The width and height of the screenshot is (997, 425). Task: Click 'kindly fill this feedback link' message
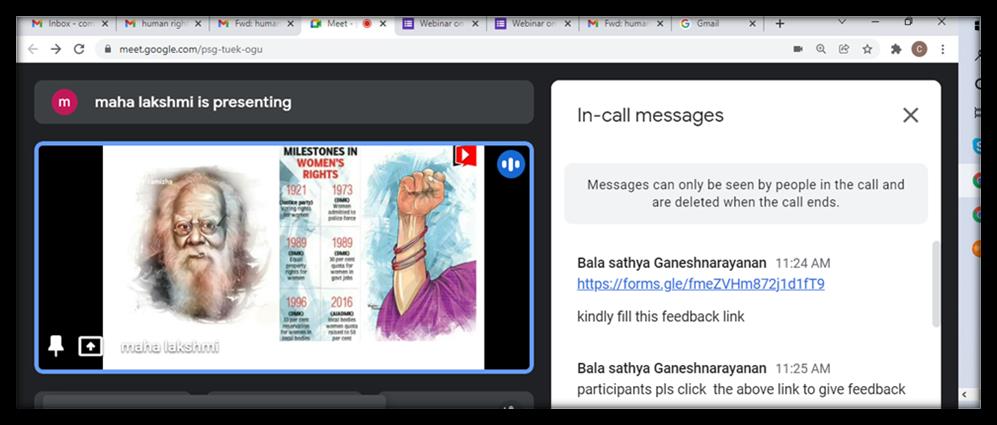point(661,316)
